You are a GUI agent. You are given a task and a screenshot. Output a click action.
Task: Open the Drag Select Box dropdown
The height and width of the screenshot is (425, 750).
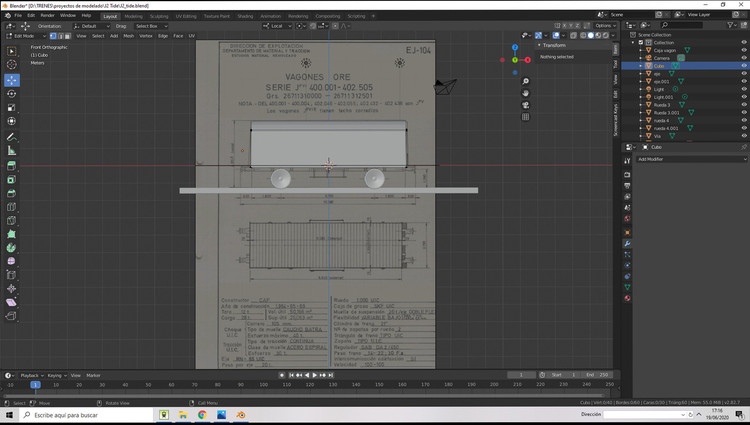[x=151, y=26]
